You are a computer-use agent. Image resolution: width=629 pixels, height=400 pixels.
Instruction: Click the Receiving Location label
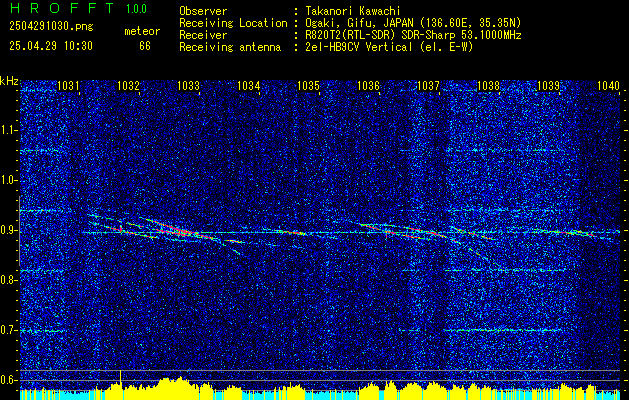coord(233,23)
